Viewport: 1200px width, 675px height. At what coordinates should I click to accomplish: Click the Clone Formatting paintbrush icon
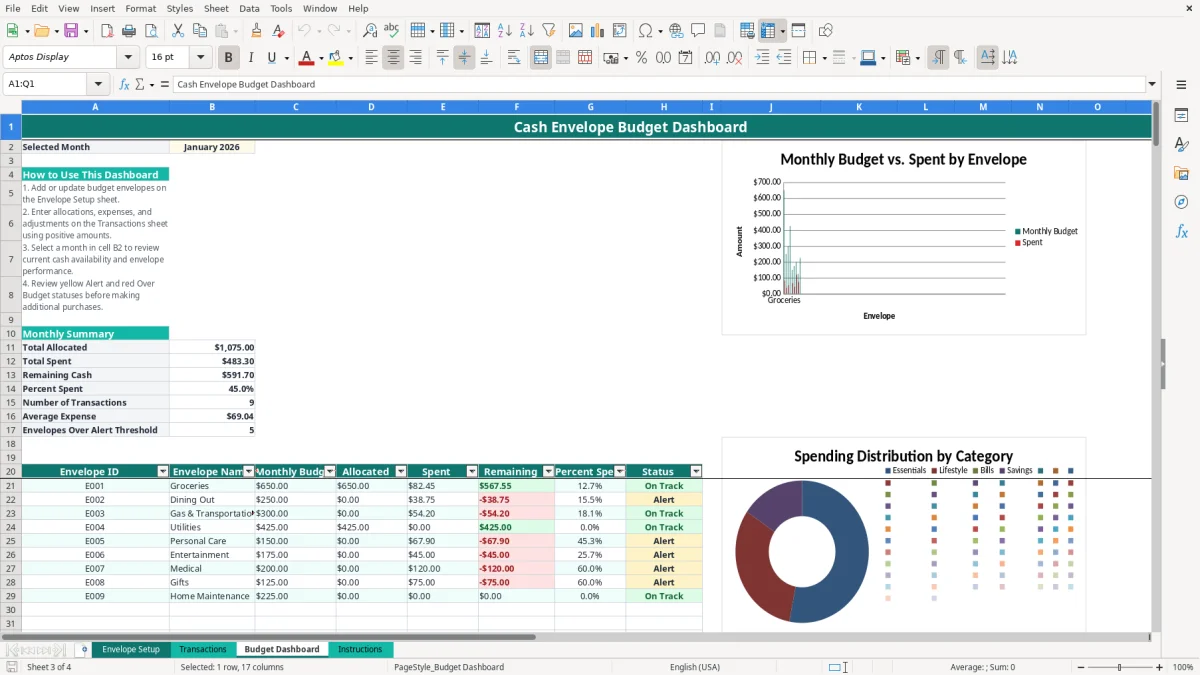(x=256, y=31)
